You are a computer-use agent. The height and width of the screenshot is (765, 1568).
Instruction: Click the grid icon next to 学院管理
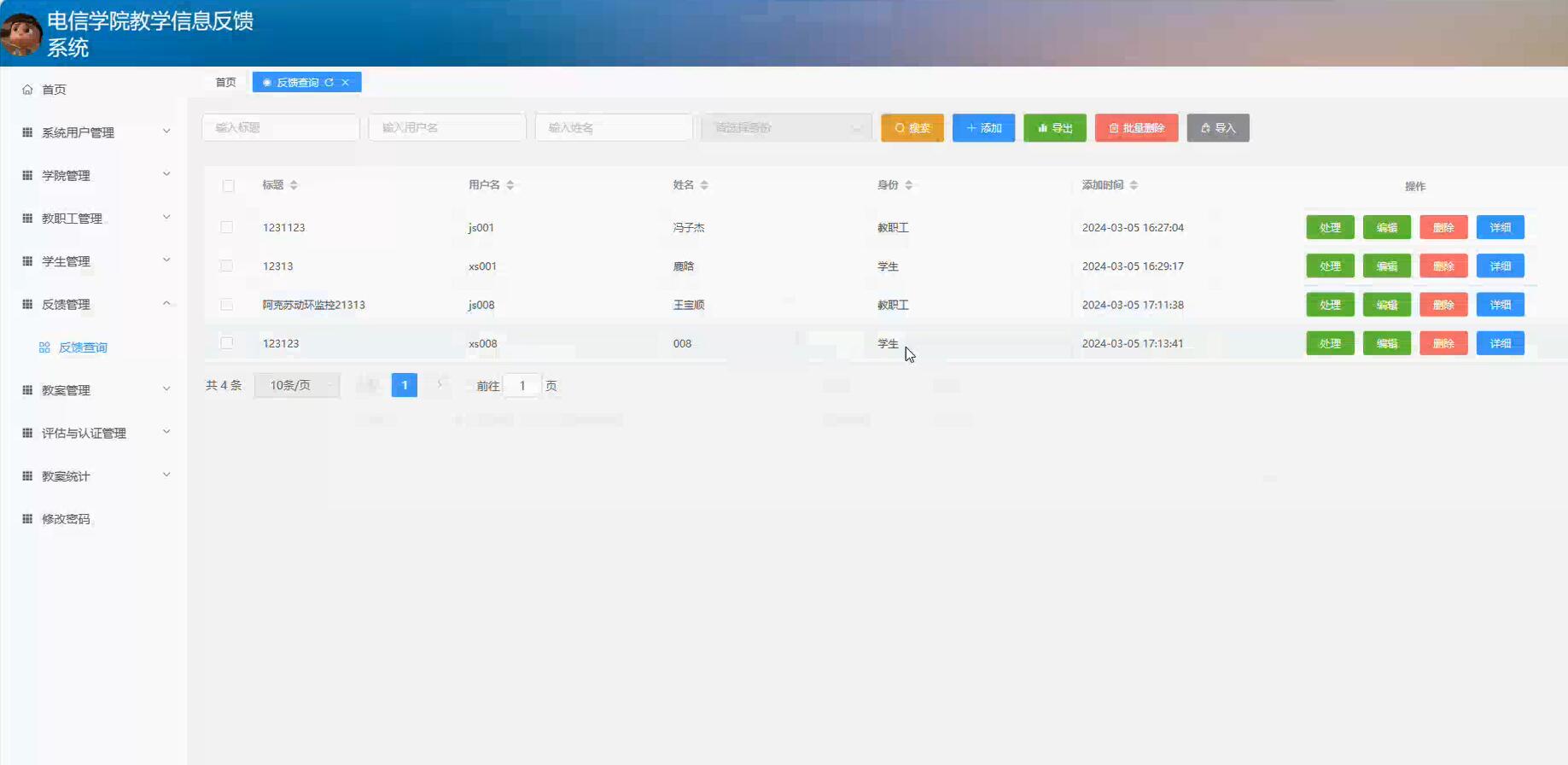pyautogui.click(x=27, y=175)
